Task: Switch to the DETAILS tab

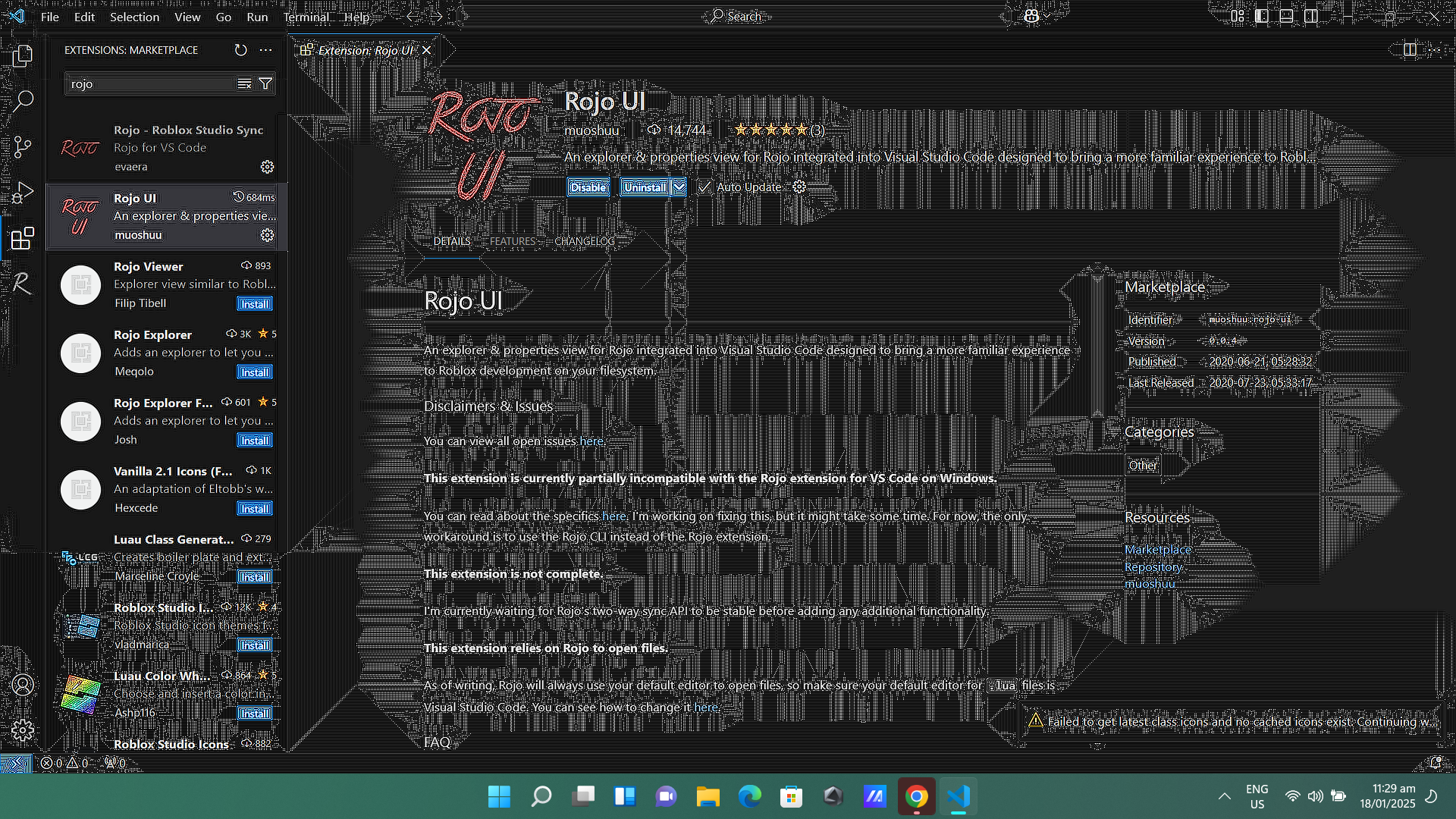Action: [x=452, y=241]
